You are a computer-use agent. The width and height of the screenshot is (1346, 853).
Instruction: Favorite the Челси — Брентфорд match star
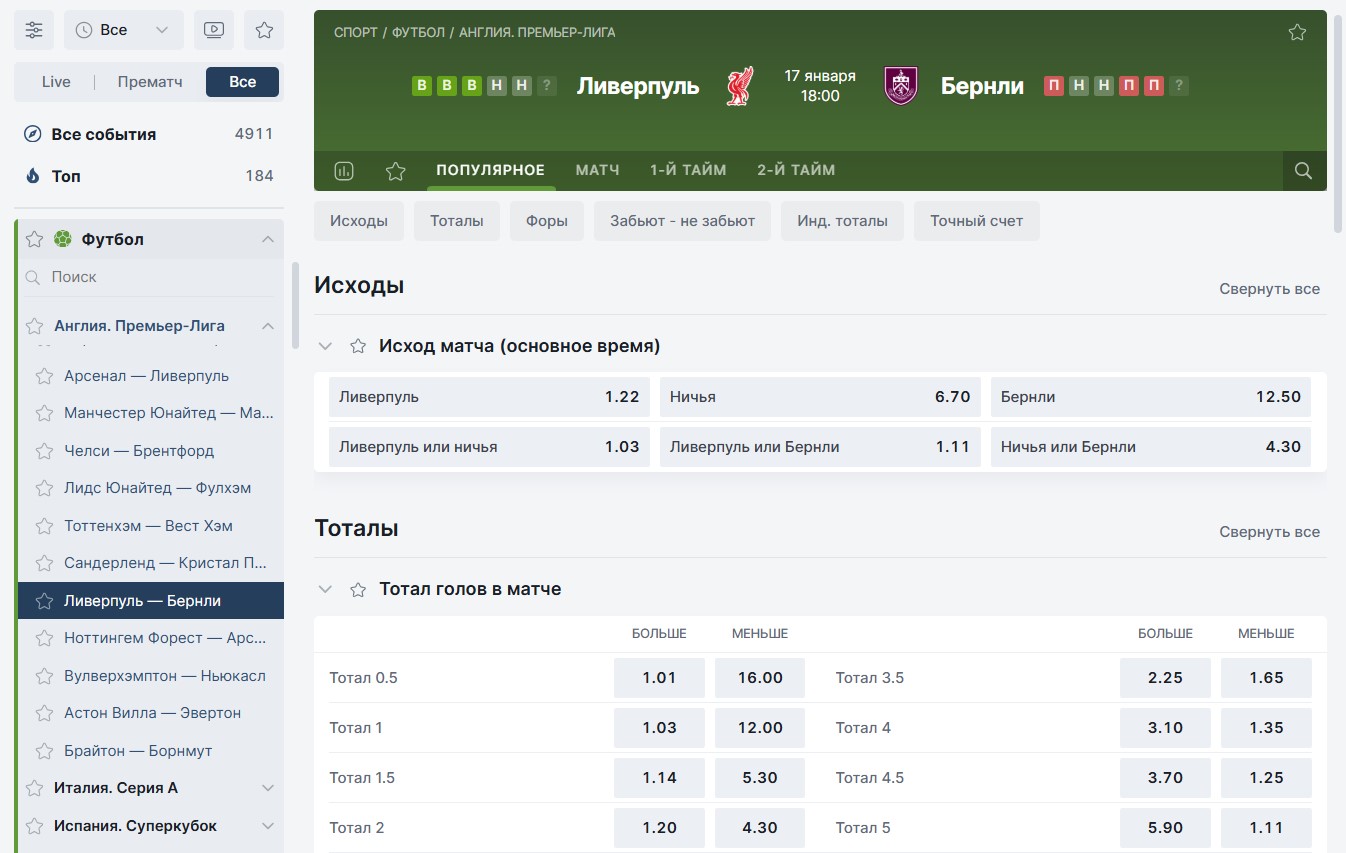tap(44, 451)
